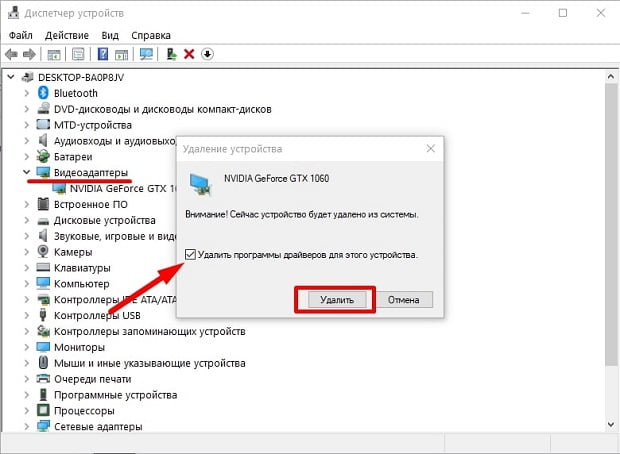Uncheck 'Удалить программы драйверов' checkbox
This screenshot has width=620, height=454.
[x=190, y=255]
